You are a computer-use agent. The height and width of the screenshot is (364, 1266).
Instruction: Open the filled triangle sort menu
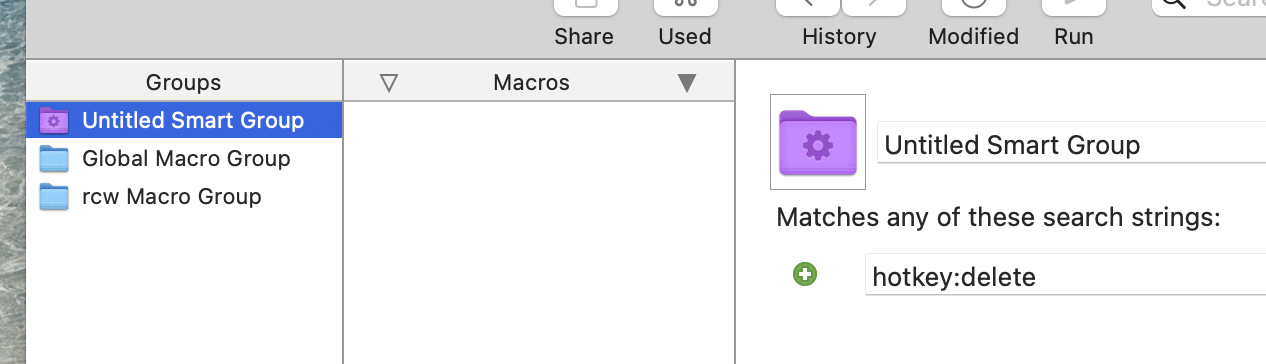pyautogui.click(x=686, y=83)
